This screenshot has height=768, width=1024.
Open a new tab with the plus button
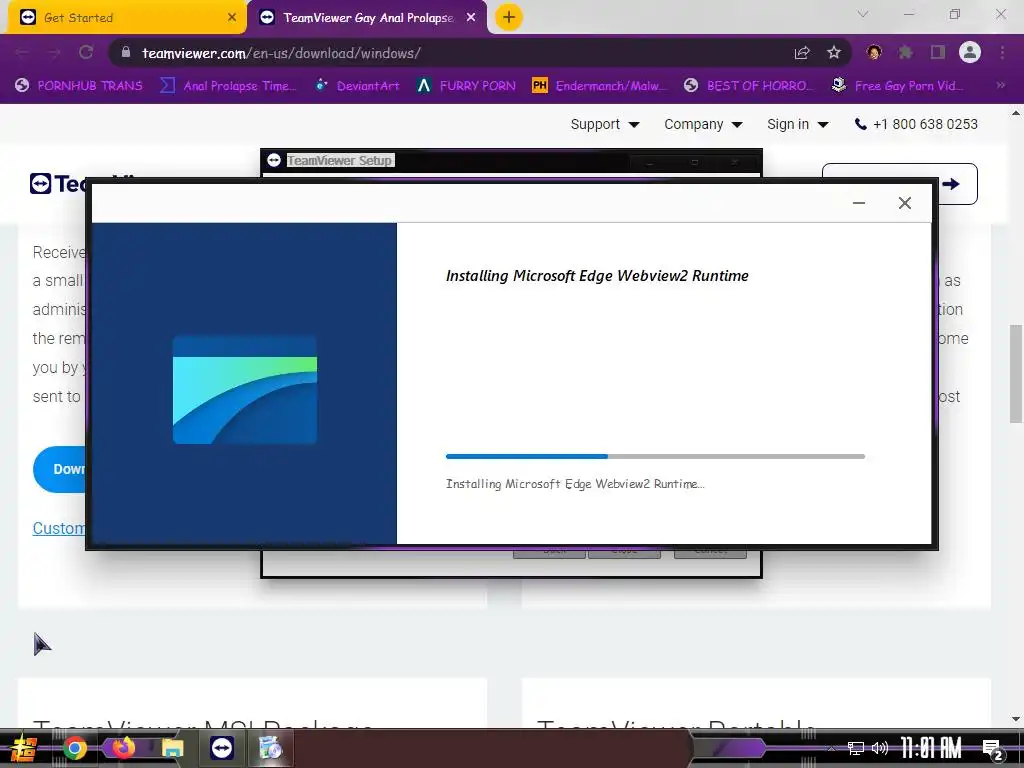click(509, 17)
